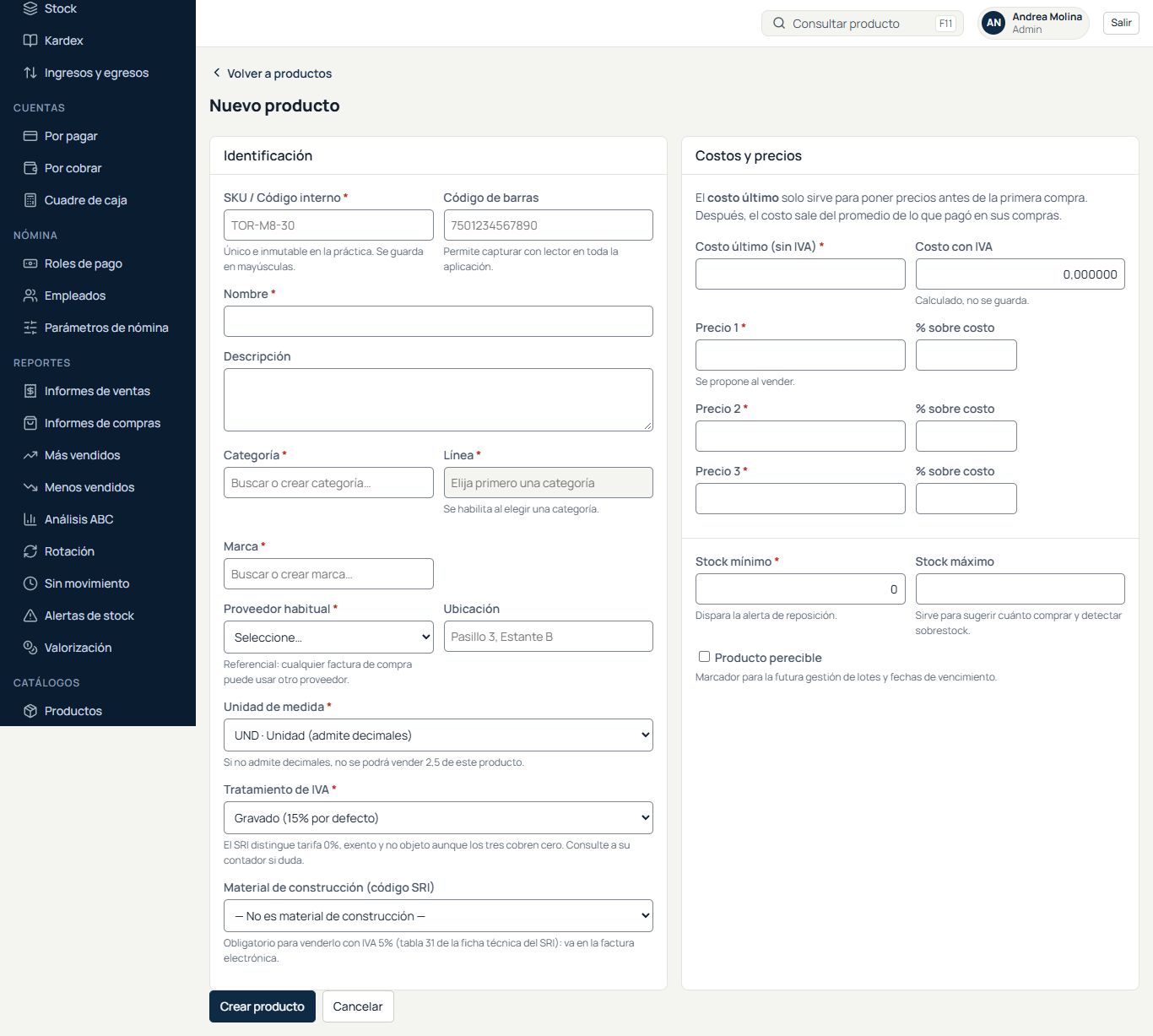Expand the Unidad de medida selector
1153x1036 pixels.
point(438,735)
